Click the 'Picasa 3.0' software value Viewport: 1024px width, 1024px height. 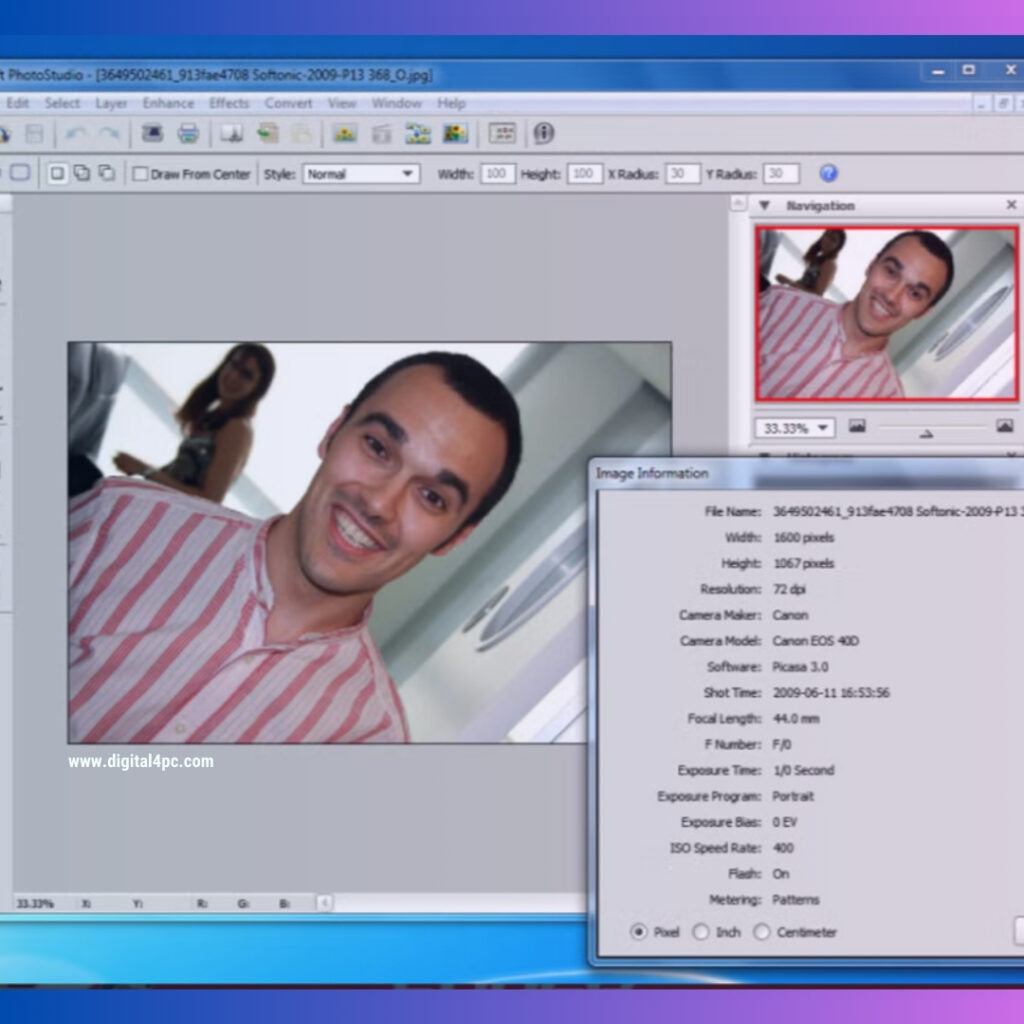[800, 667]
